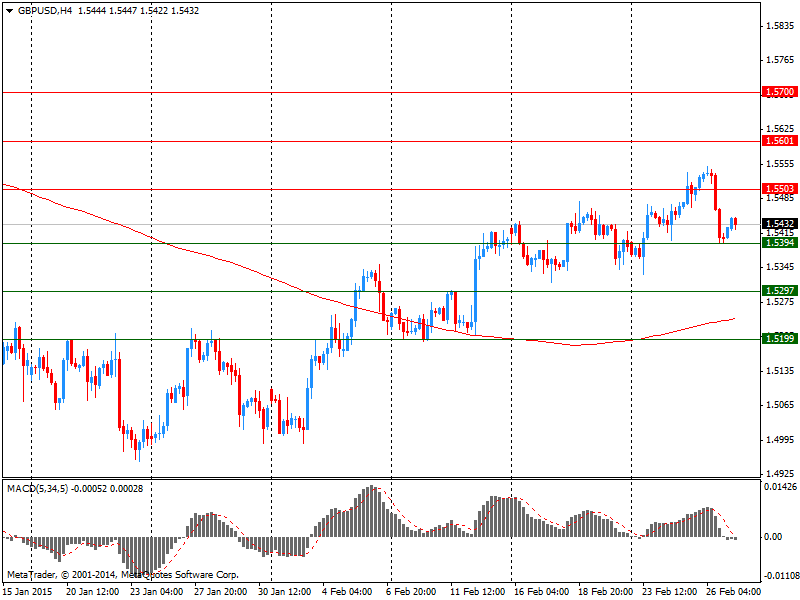
Task: Select the GBPUSD,H4 chart title text
Action: pos(45,10)
